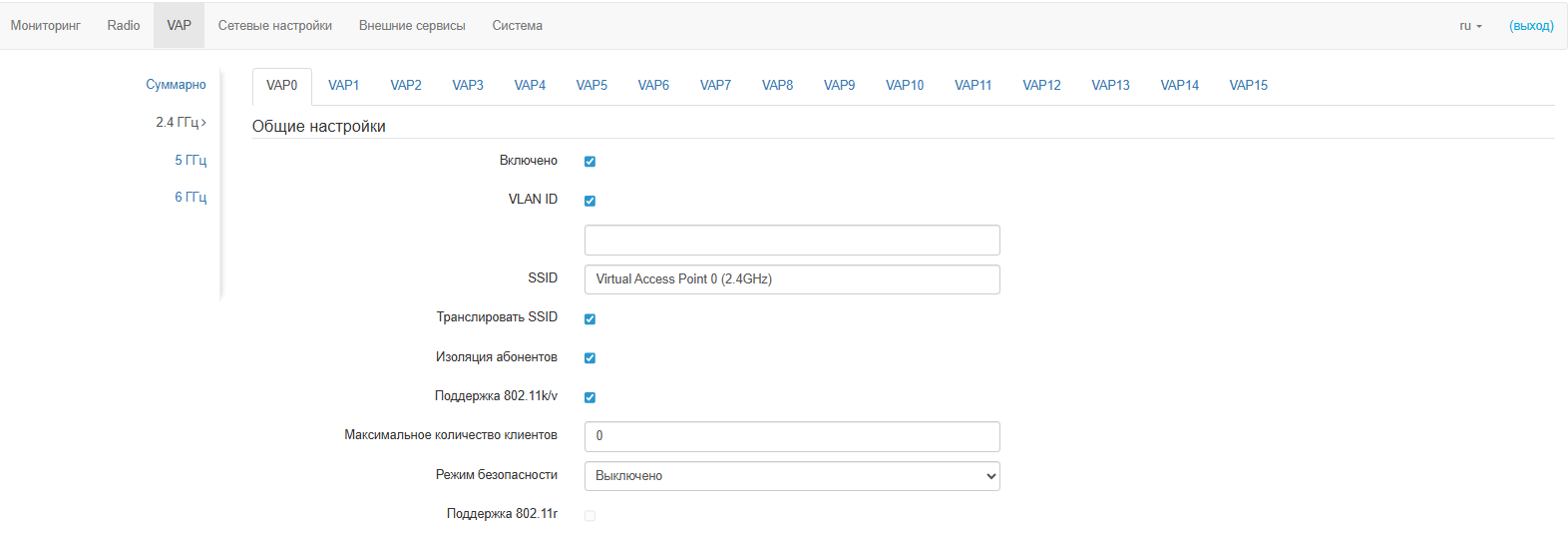Toggle Изоляция абонентов checkbox
This screenshot has height=535, width=1568.
pyautogui.click(x=589, y=358)
